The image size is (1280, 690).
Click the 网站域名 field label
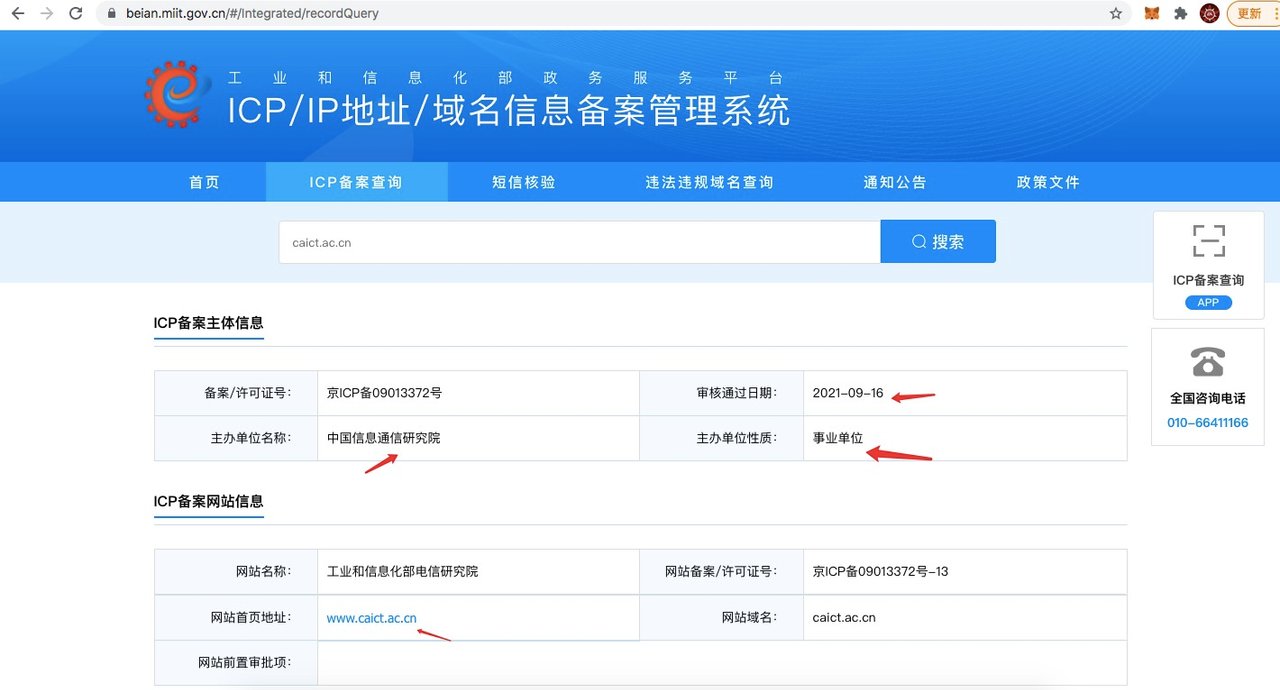[x=749, y=618]
